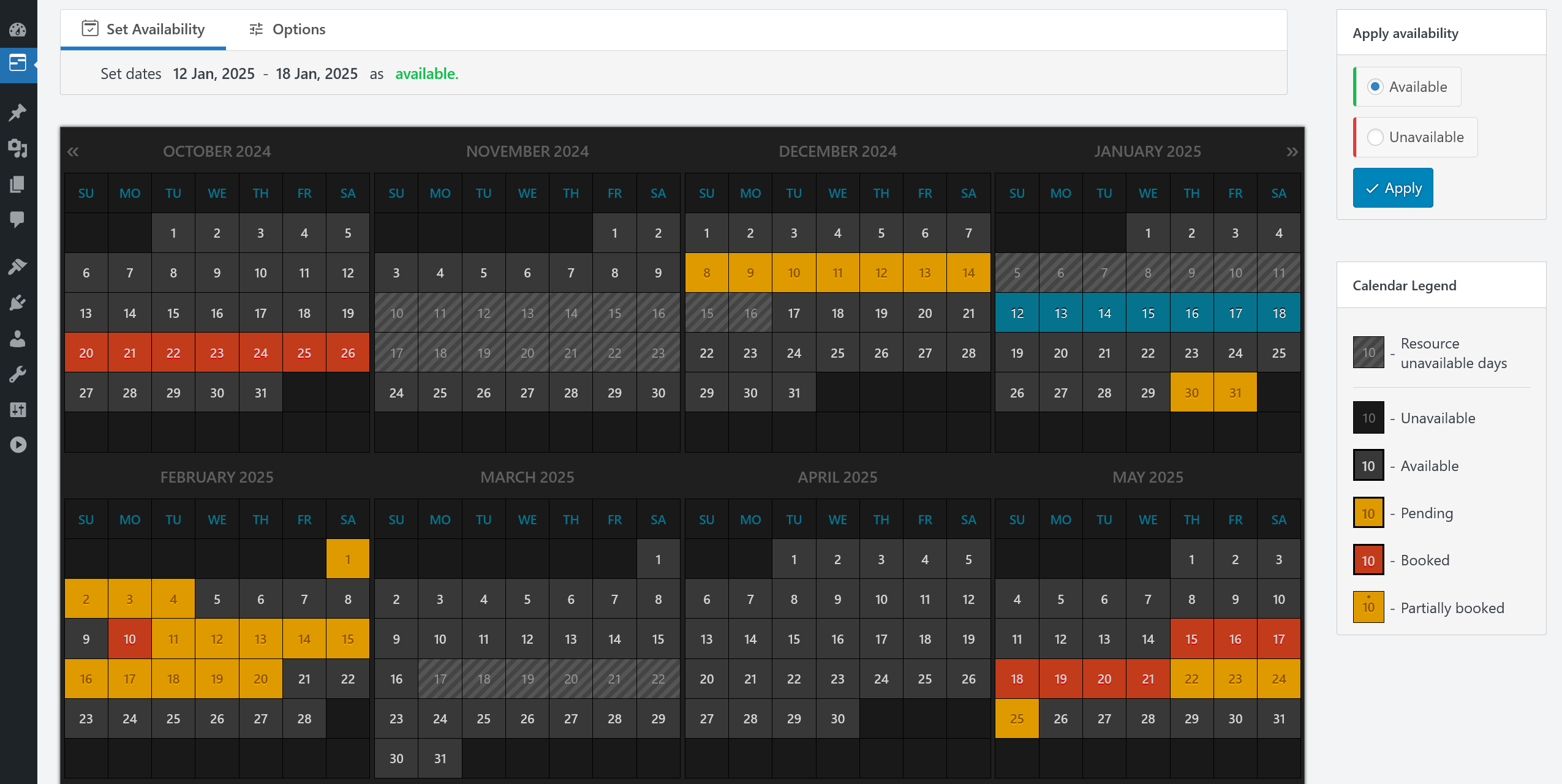Open the Tools wrench icon
This screenshot has width=1562, height=784.
[x=18, y=374]
